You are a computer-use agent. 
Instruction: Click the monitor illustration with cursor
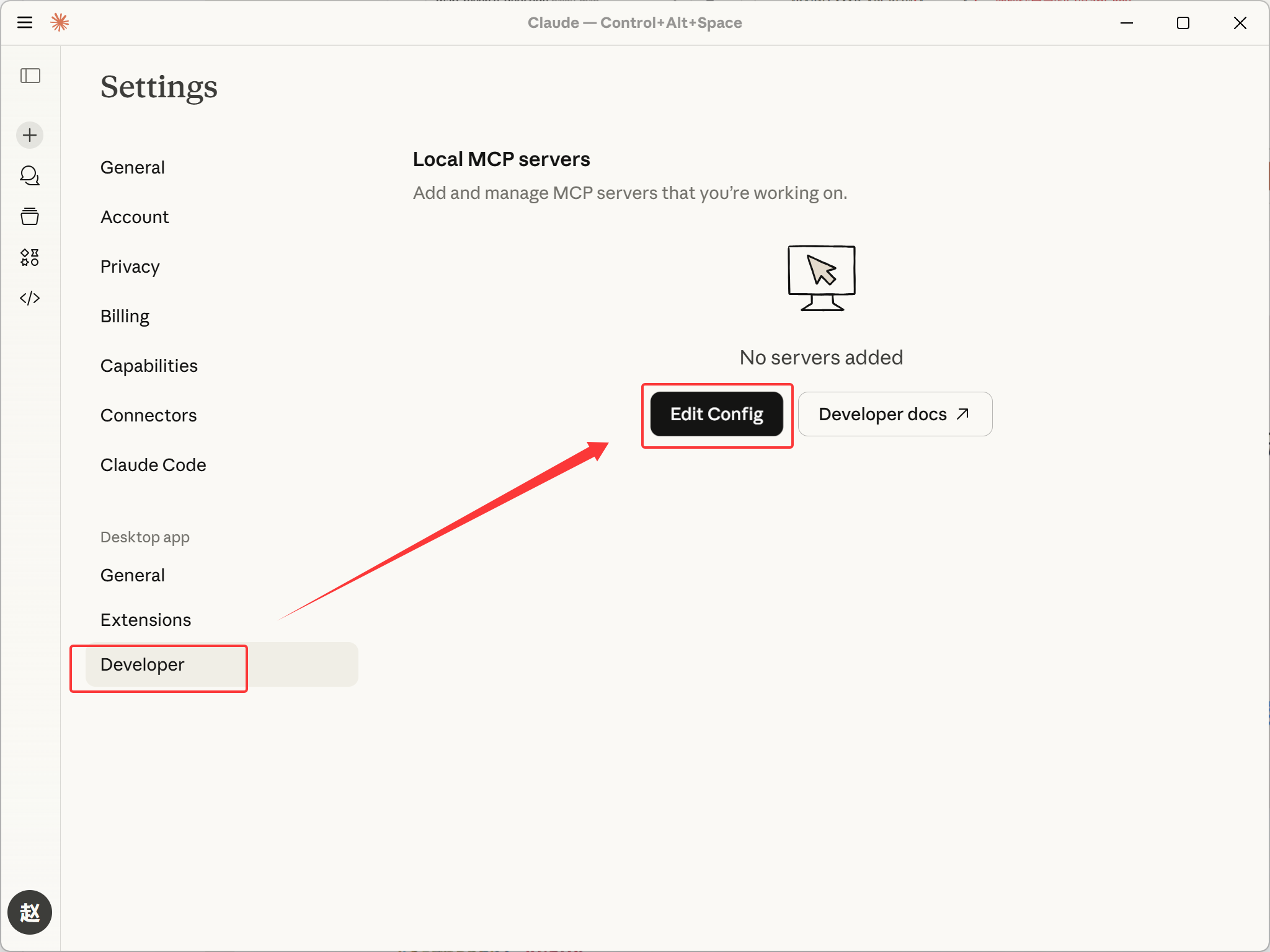click(821, 278)
